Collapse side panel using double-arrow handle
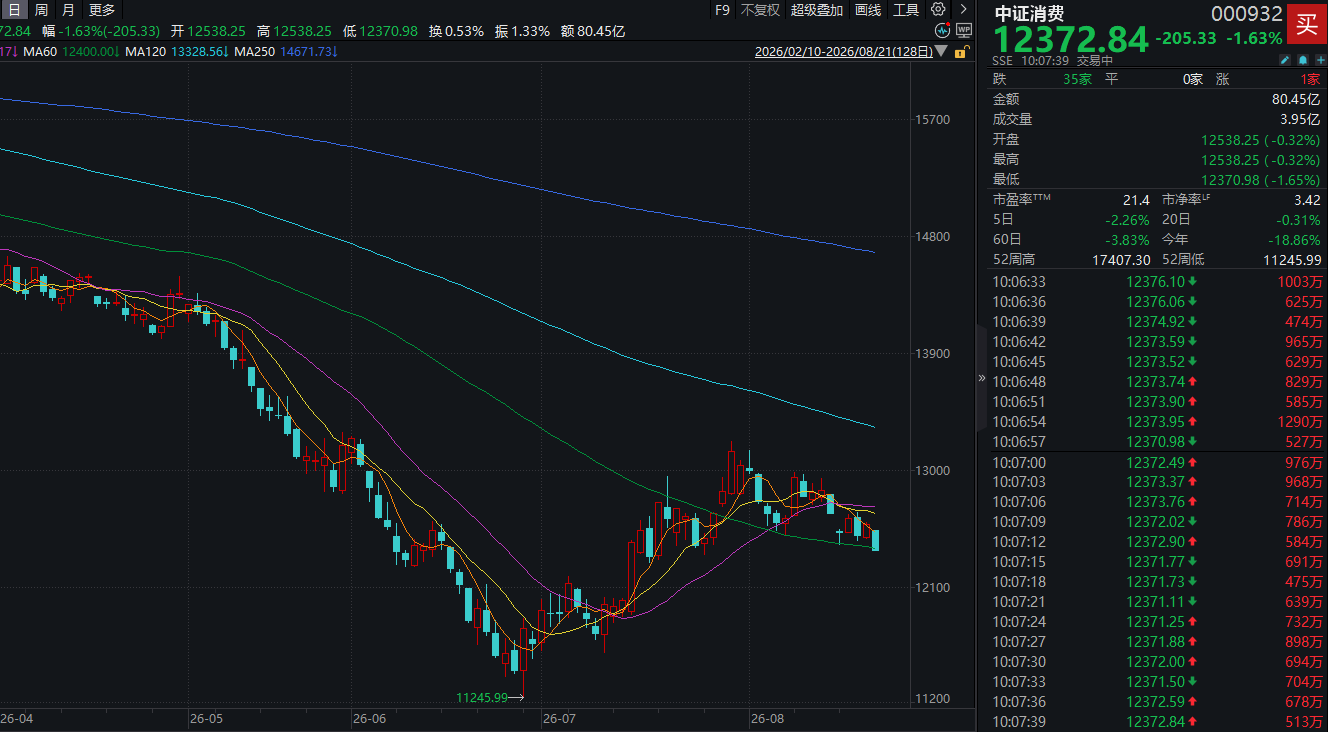 (x=981, y=378)
